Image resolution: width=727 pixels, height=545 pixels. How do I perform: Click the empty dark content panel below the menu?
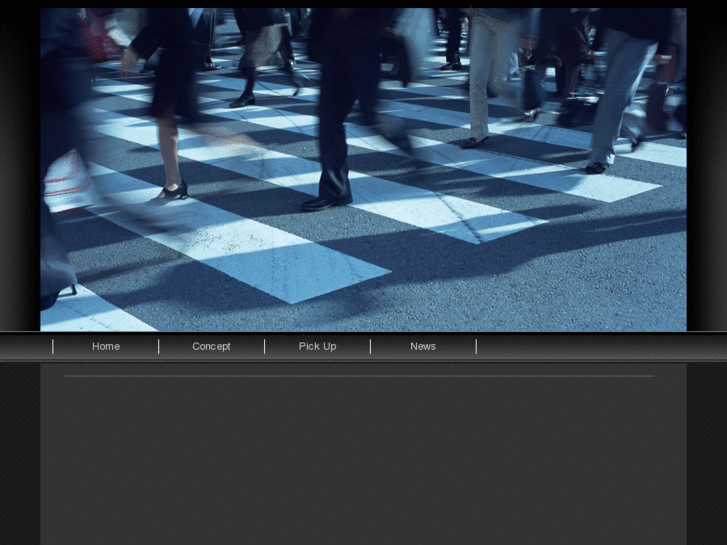pos(363,460)
